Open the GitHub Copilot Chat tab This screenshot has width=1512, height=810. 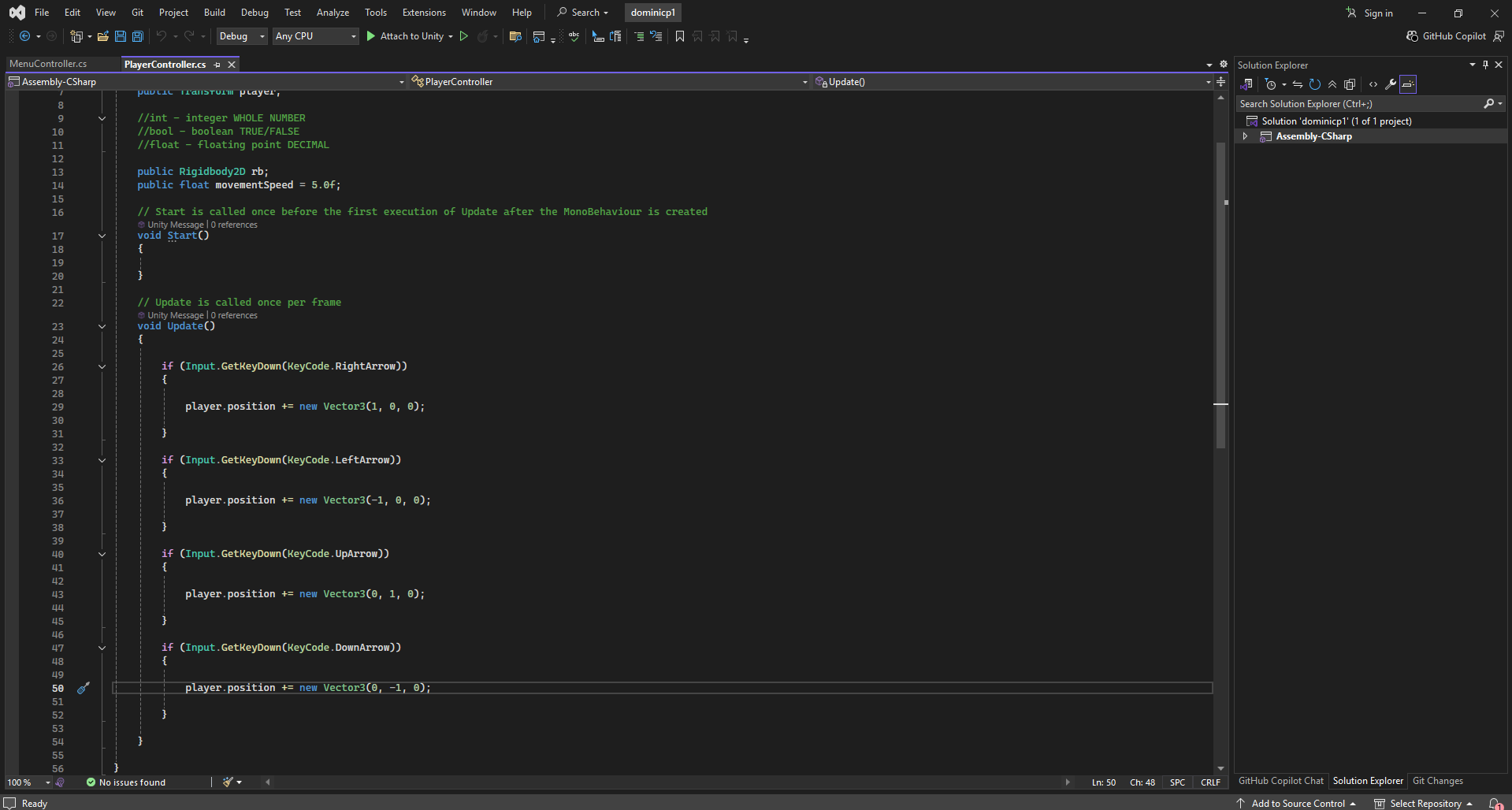(x=1281, y=781)
